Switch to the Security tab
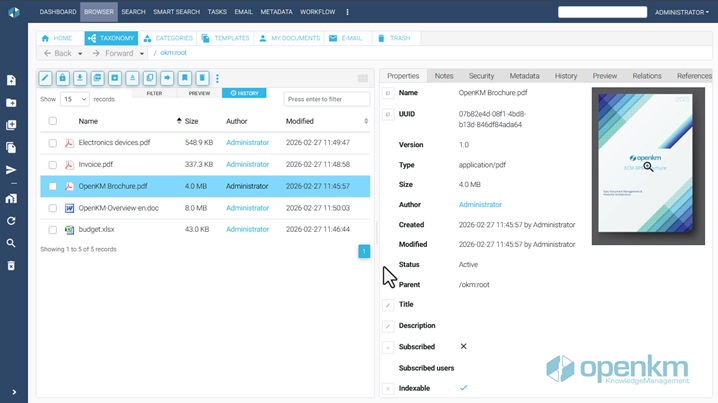The height and width of the screenshot is (403, 718). (481, 76)
